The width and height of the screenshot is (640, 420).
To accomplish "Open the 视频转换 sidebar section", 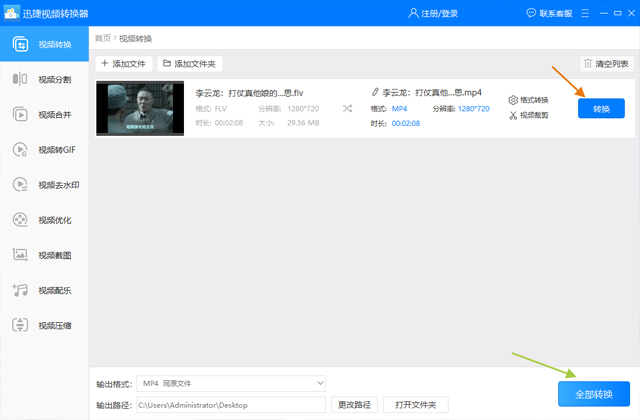I will [44, 44].
